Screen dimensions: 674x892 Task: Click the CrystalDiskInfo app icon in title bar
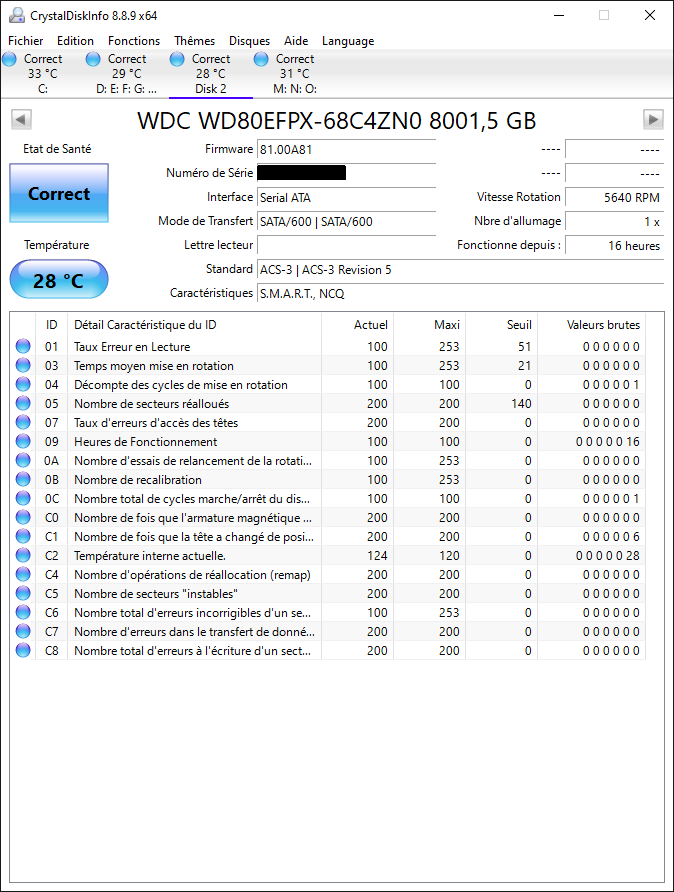pos(16,15)
